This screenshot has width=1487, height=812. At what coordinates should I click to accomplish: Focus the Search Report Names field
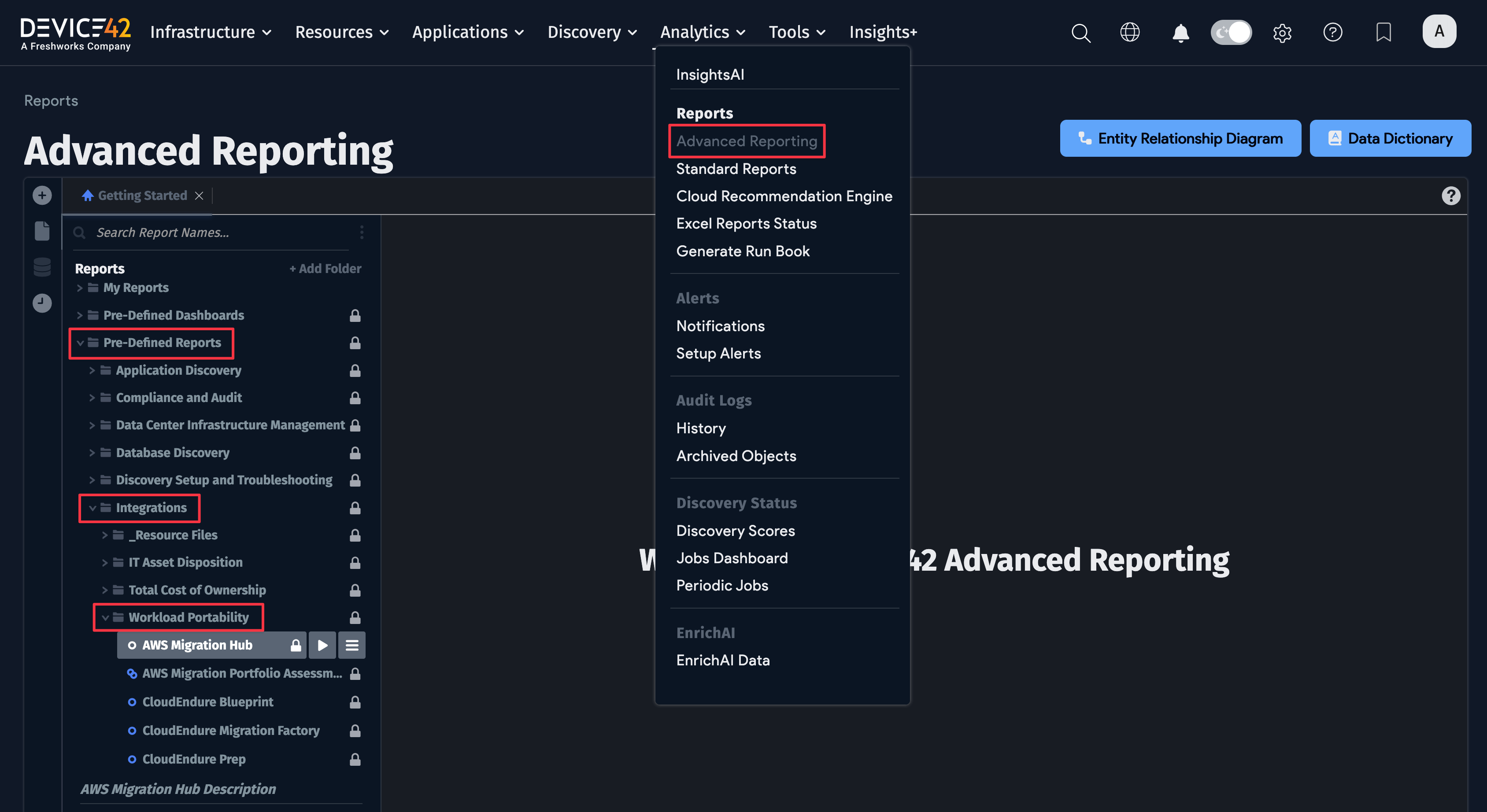(211, 232)
